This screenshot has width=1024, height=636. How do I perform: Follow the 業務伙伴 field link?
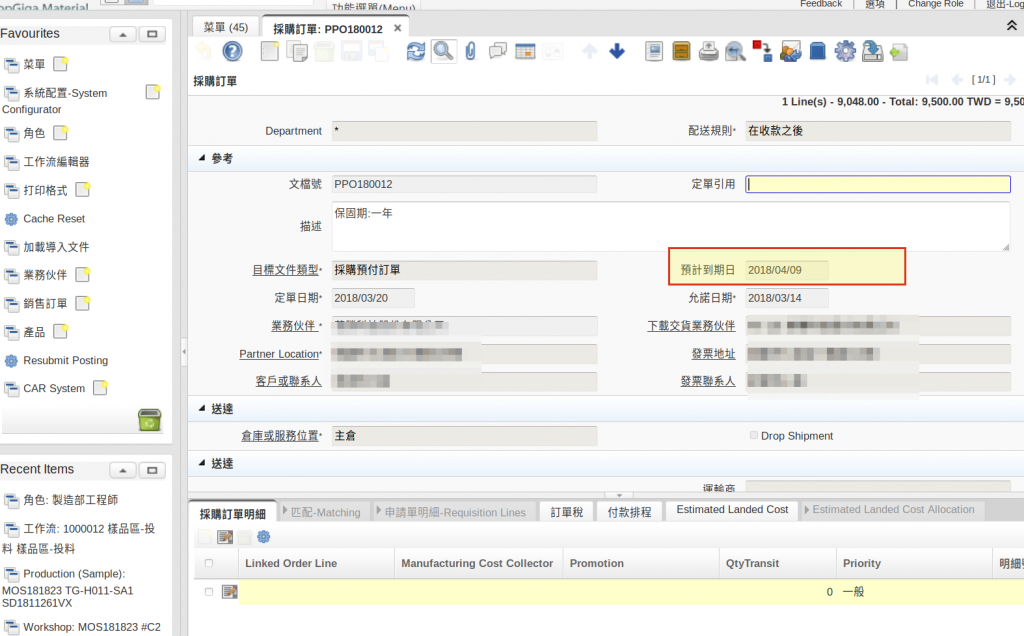coord(294,325)
